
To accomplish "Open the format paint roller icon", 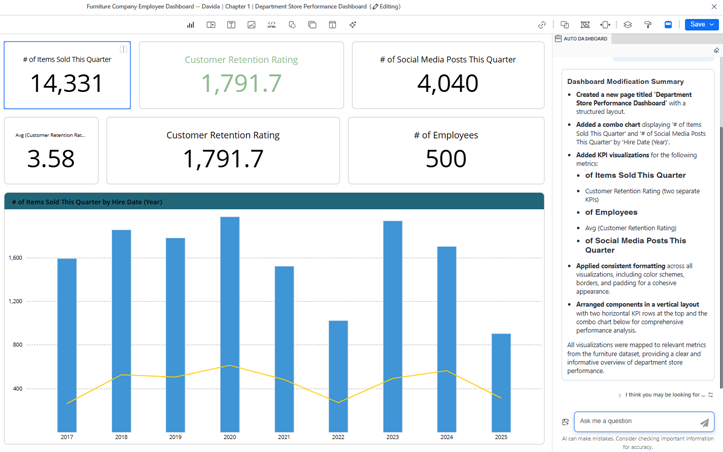I will [647, 25].
